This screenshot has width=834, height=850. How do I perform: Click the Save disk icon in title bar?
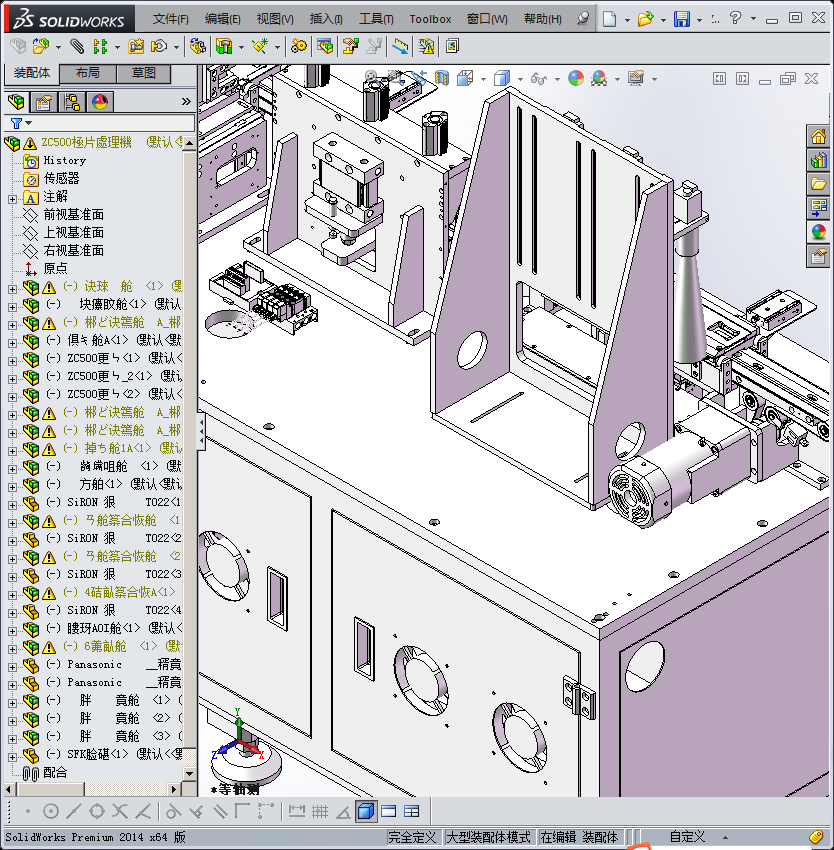(x=681, y=19)
